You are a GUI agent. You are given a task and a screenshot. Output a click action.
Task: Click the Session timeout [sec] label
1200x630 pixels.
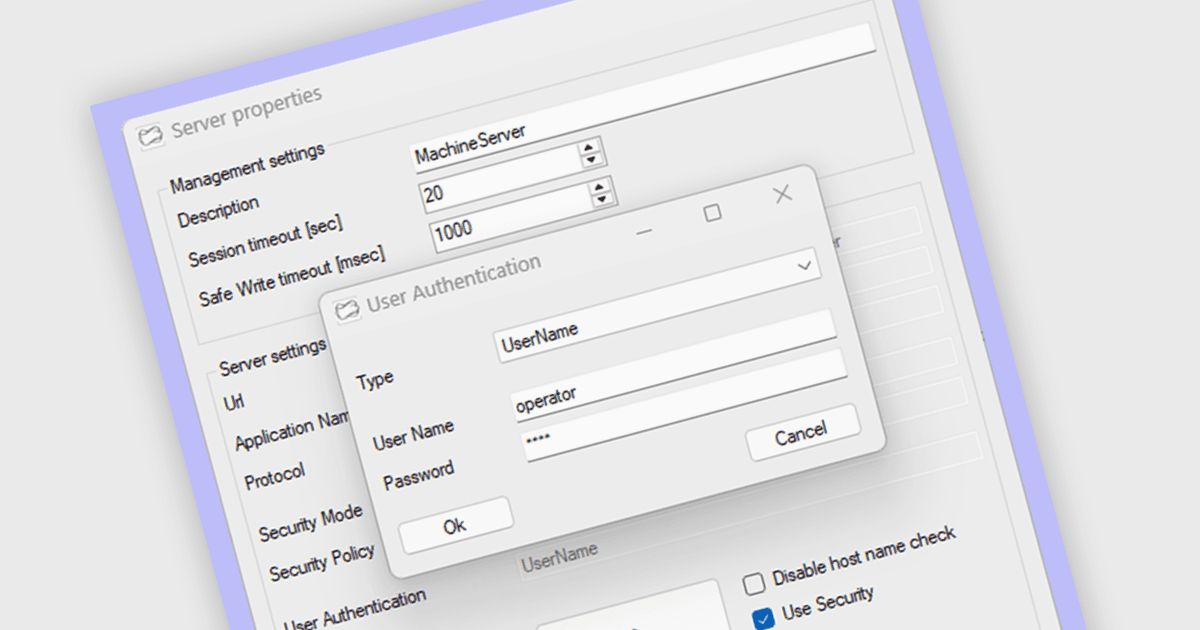click(x=266, y=240)
